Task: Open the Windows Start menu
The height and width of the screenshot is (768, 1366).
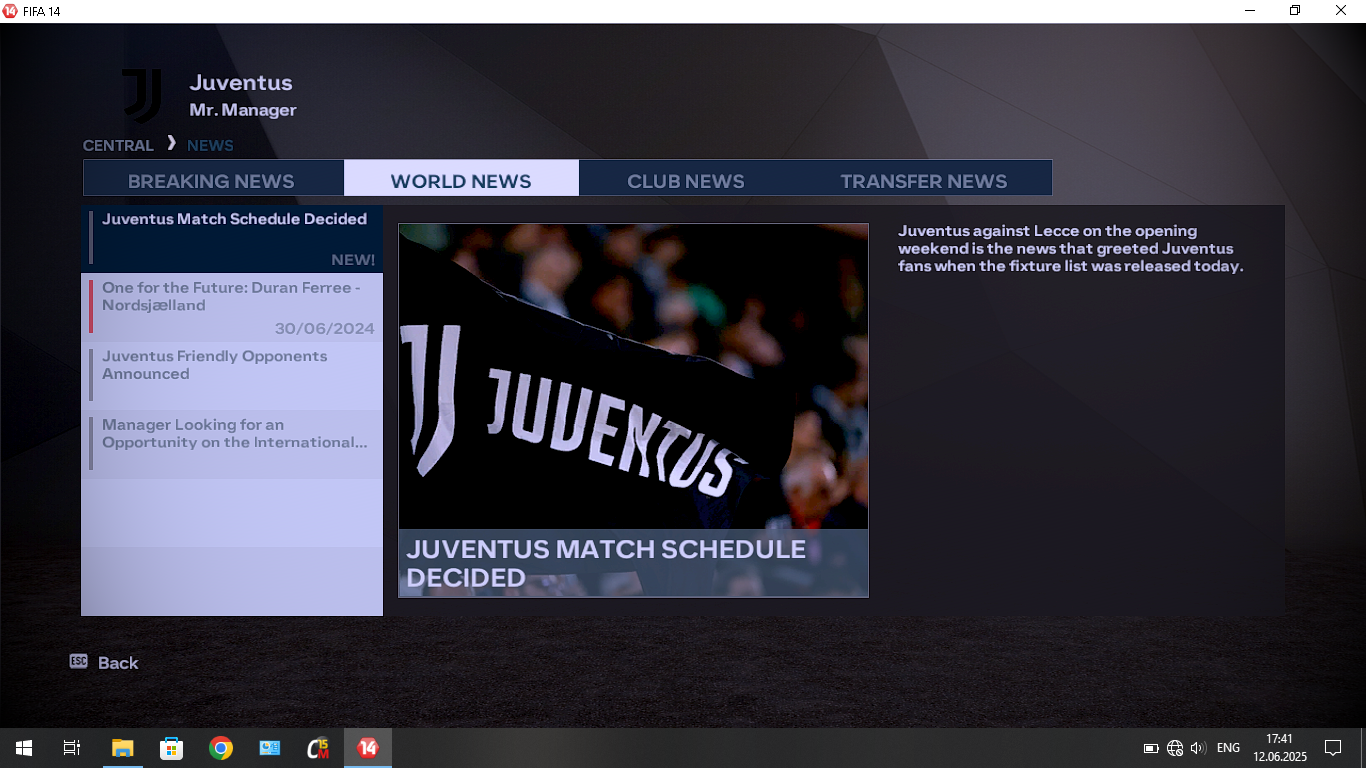Action: coord(24,748)
